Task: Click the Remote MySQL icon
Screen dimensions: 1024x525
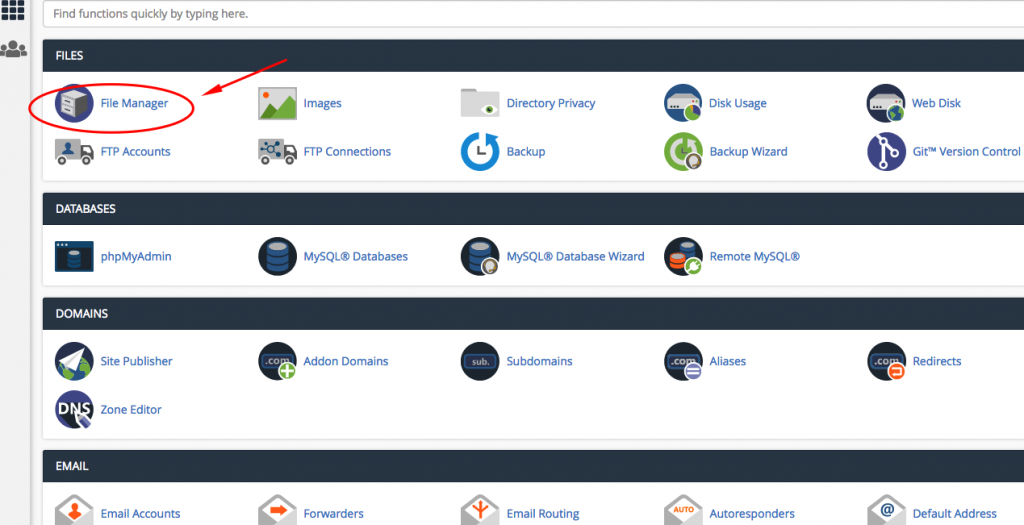Action: coord(683,257)
